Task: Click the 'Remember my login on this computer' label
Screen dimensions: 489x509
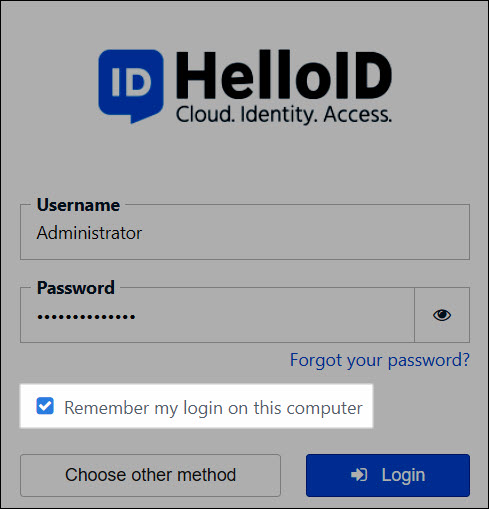Action: pyautogui.click(x=213, y=408)
